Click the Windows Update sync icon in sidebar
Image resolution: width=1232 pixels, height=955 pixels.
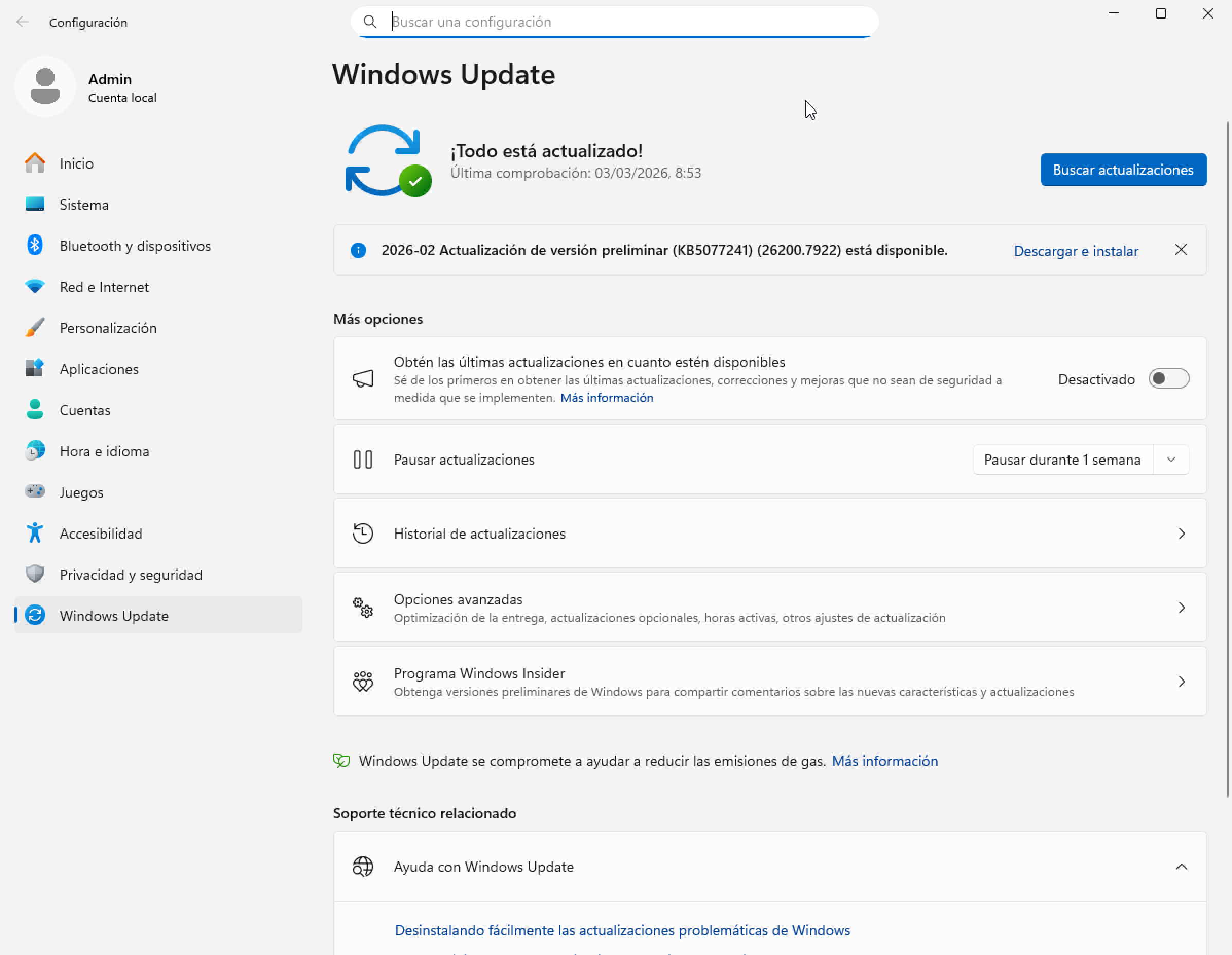[35, 615]
